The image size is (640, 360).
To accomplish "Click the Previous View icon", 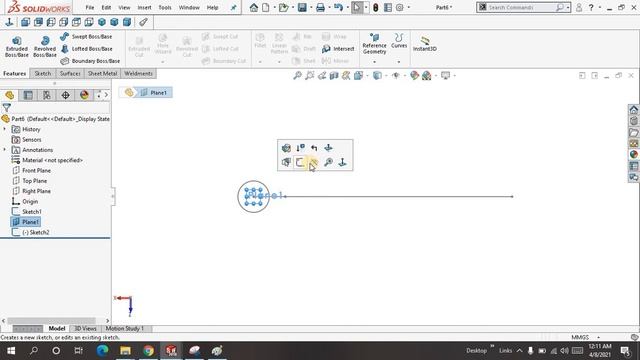I will pyautogui.click(x=322, y=76).
